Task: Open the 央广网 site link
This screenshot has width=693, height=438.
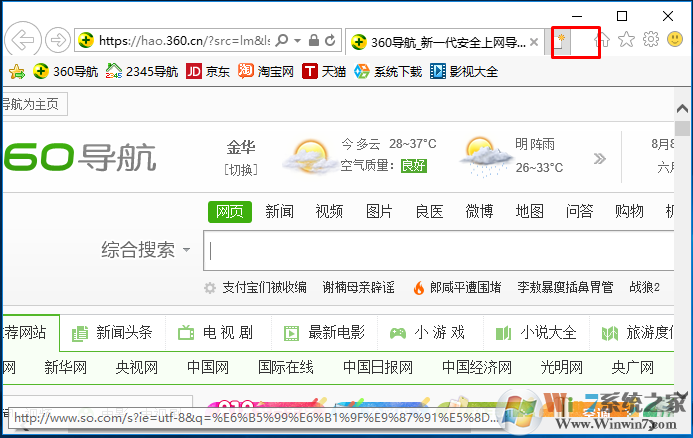Action: coord(632,367)
